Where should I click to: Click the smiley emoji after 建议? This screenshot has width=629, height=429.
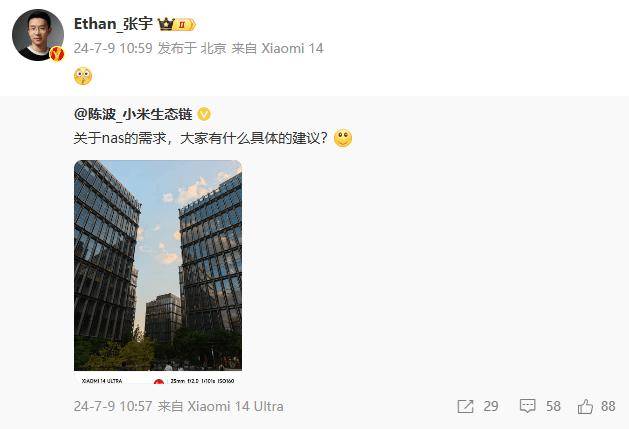click(x=343, y=138)
